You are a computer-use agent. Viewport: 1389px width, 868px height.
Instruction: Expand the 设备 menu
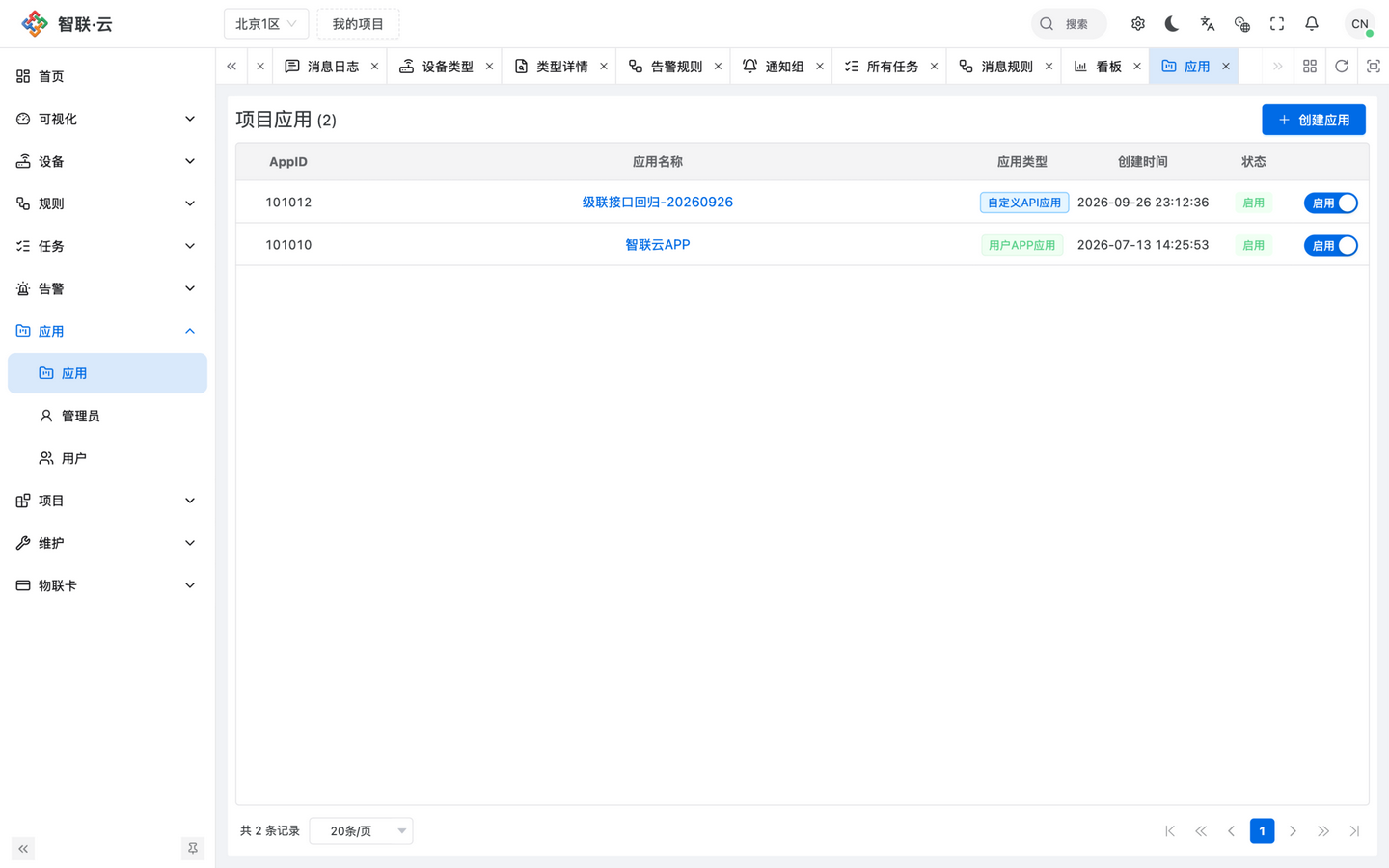click(107, 161)
